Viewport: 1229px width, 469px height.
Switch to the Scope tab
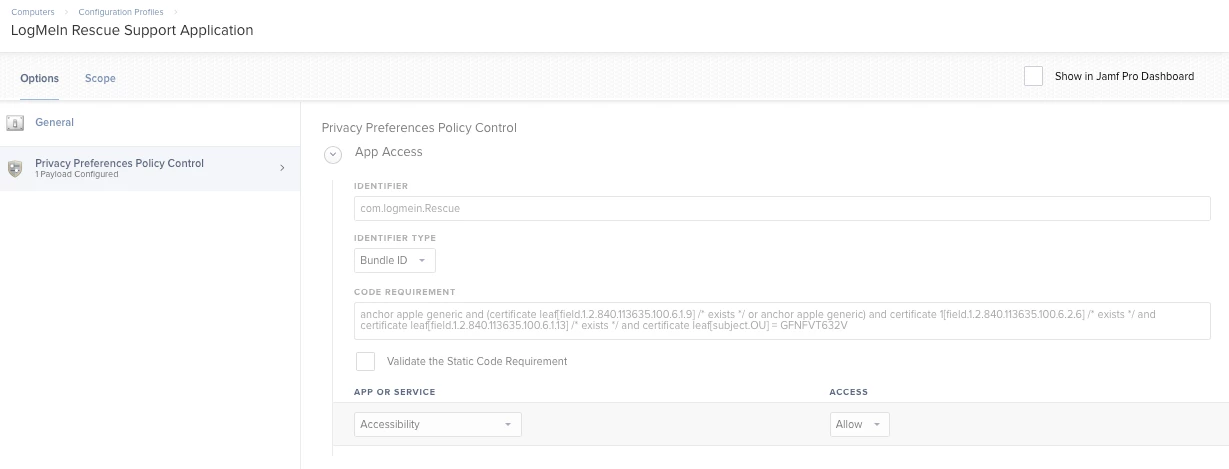click(x=100, y=78)
